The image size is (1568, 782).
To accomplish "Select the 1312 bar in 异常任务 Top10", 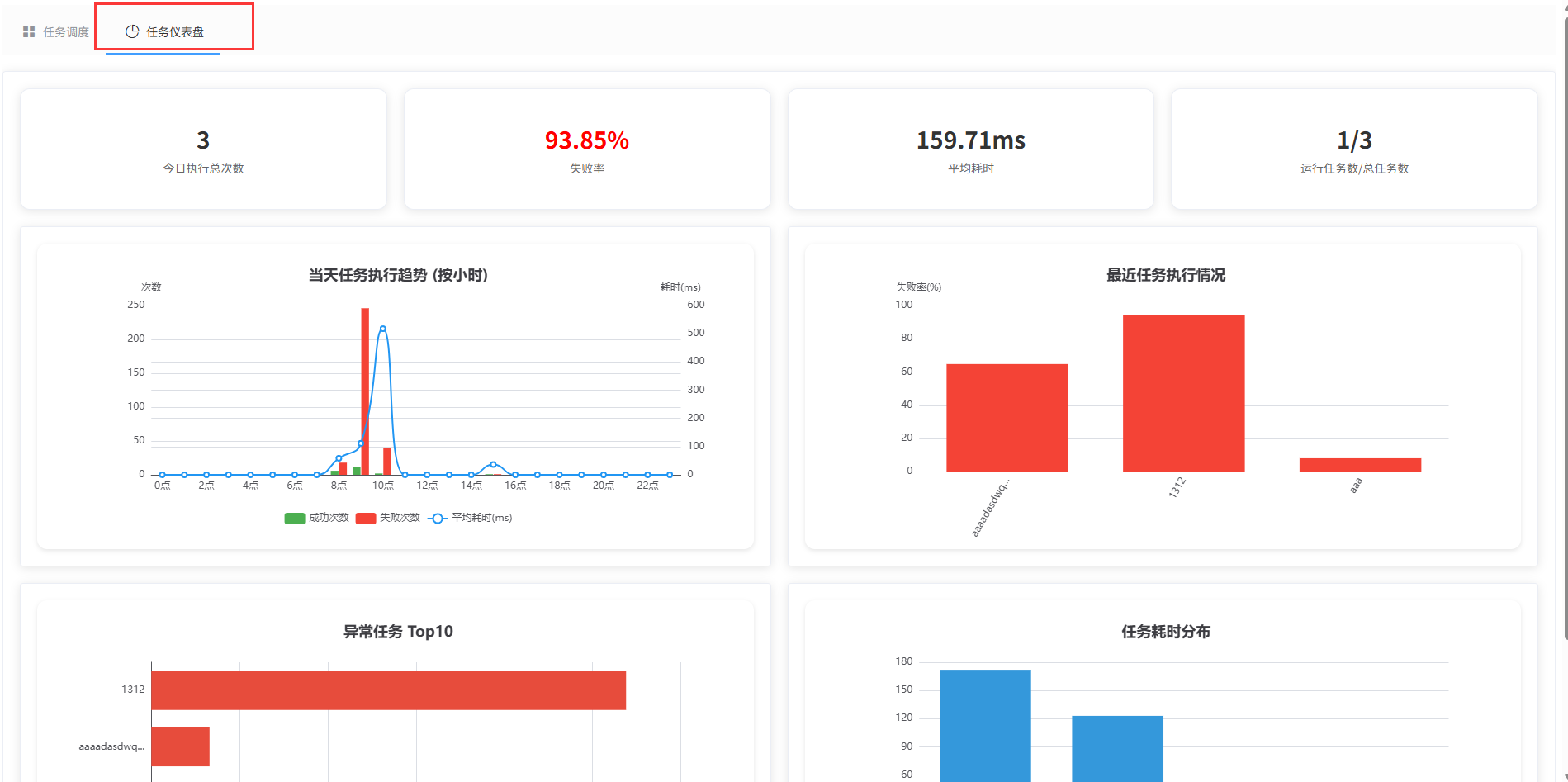I will [x=388, y=690].
